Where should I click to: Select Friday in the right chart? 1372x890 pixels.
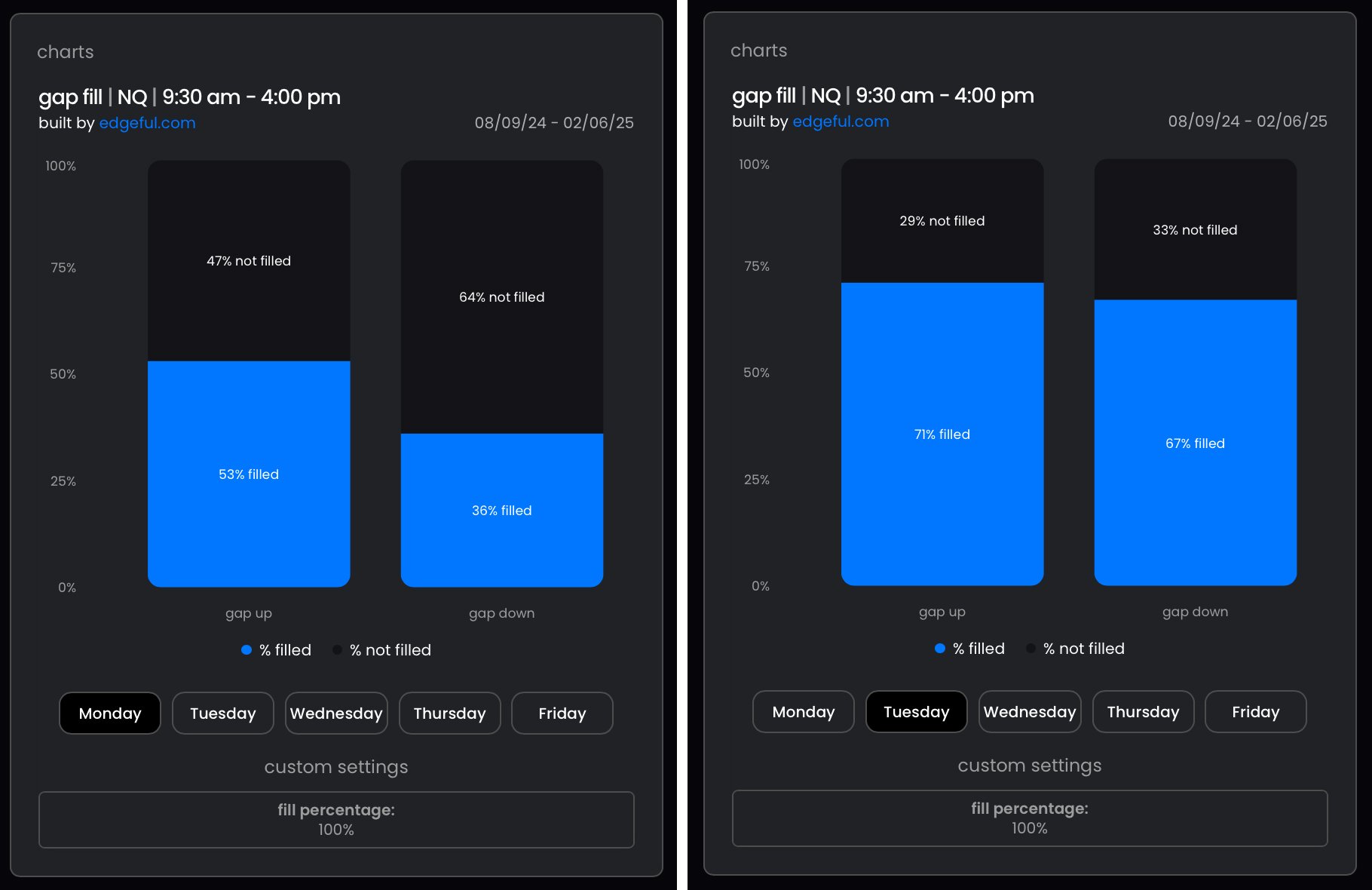click(x=1256, y=711)
